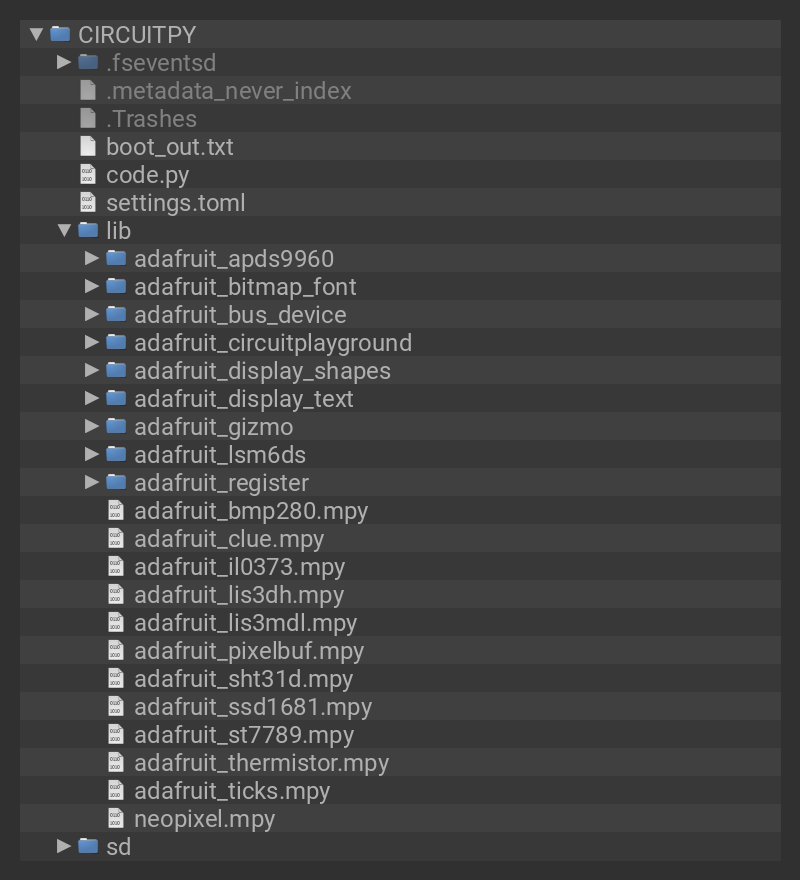Select the .Trashes entry

(151, 118)
